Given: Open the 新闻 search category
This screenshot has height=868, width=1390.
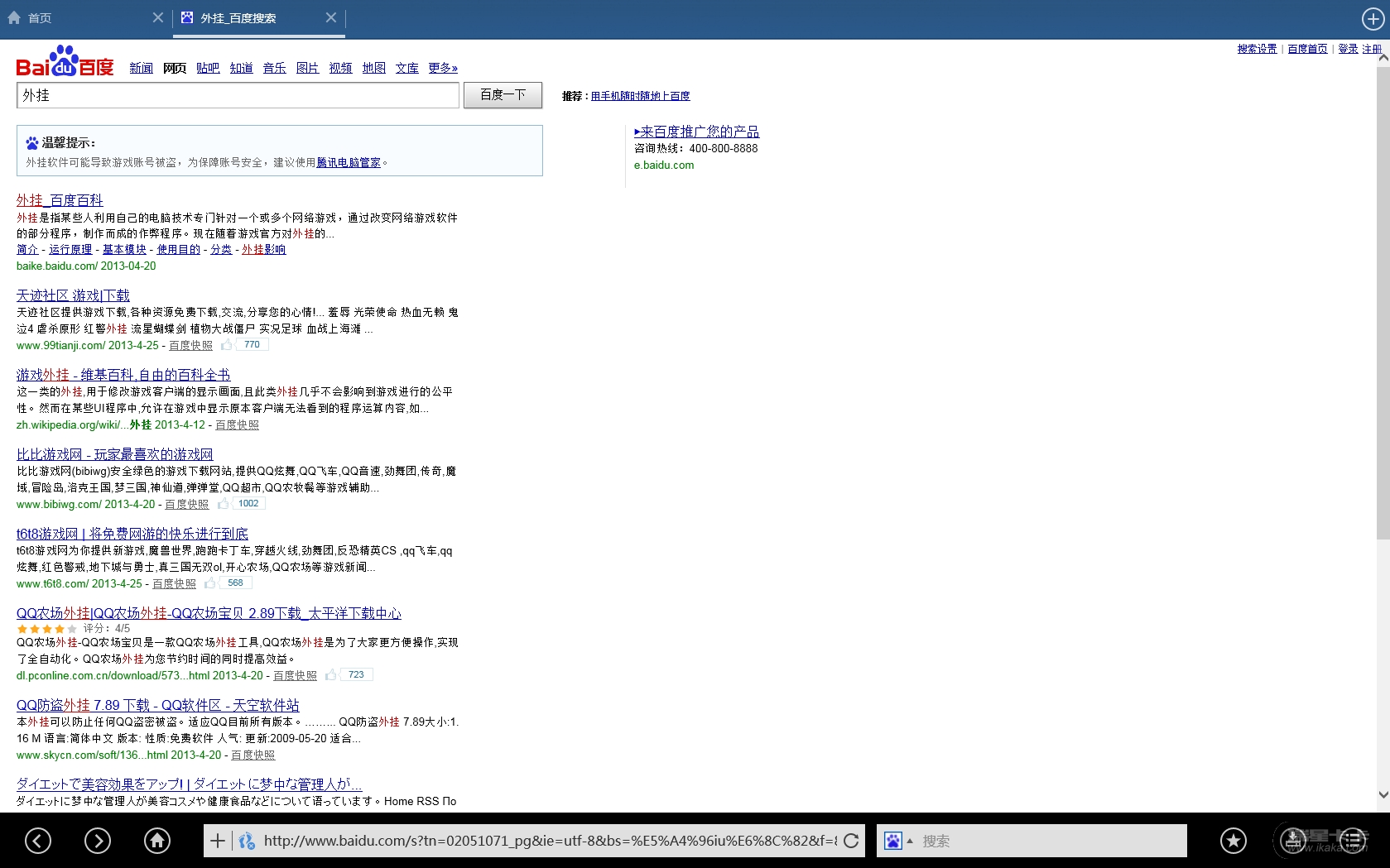Looking at the screenshot, I should pos(141,68).
